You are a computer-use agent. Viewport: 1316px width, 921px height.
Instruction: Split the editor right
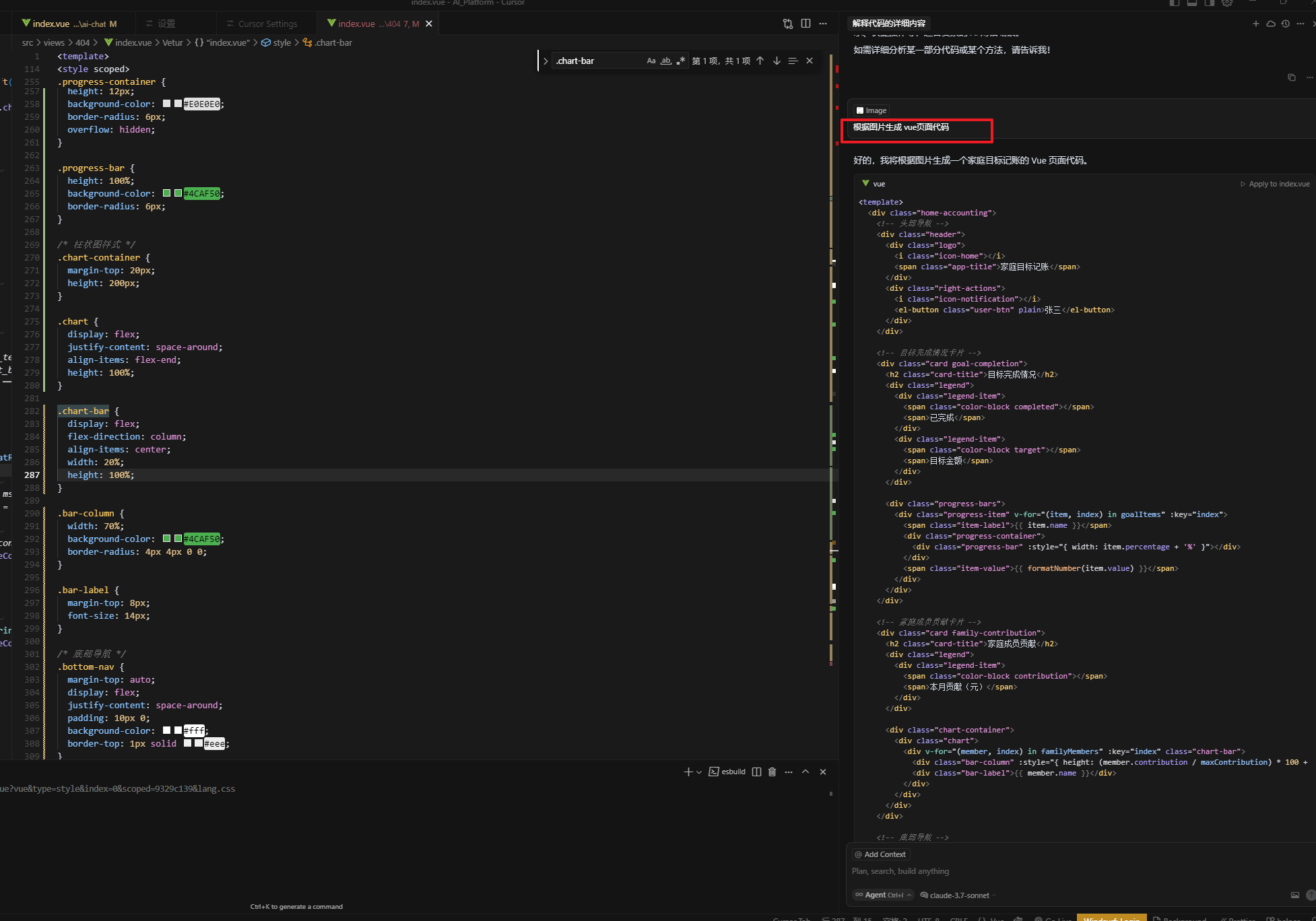(x=805, y=24)
